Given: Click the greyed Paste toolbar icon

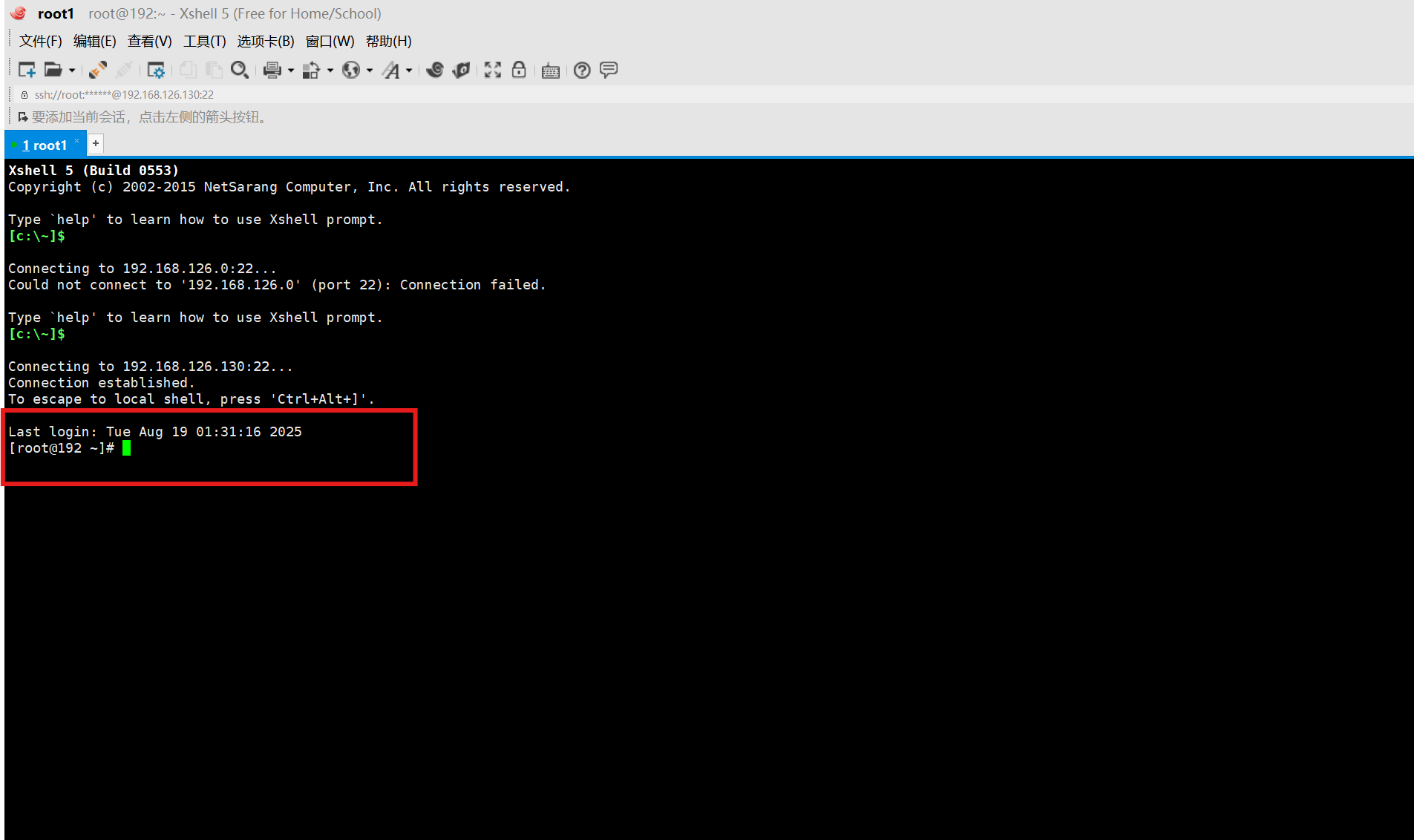Looking at the screenshot, I should tap(214, 70).
